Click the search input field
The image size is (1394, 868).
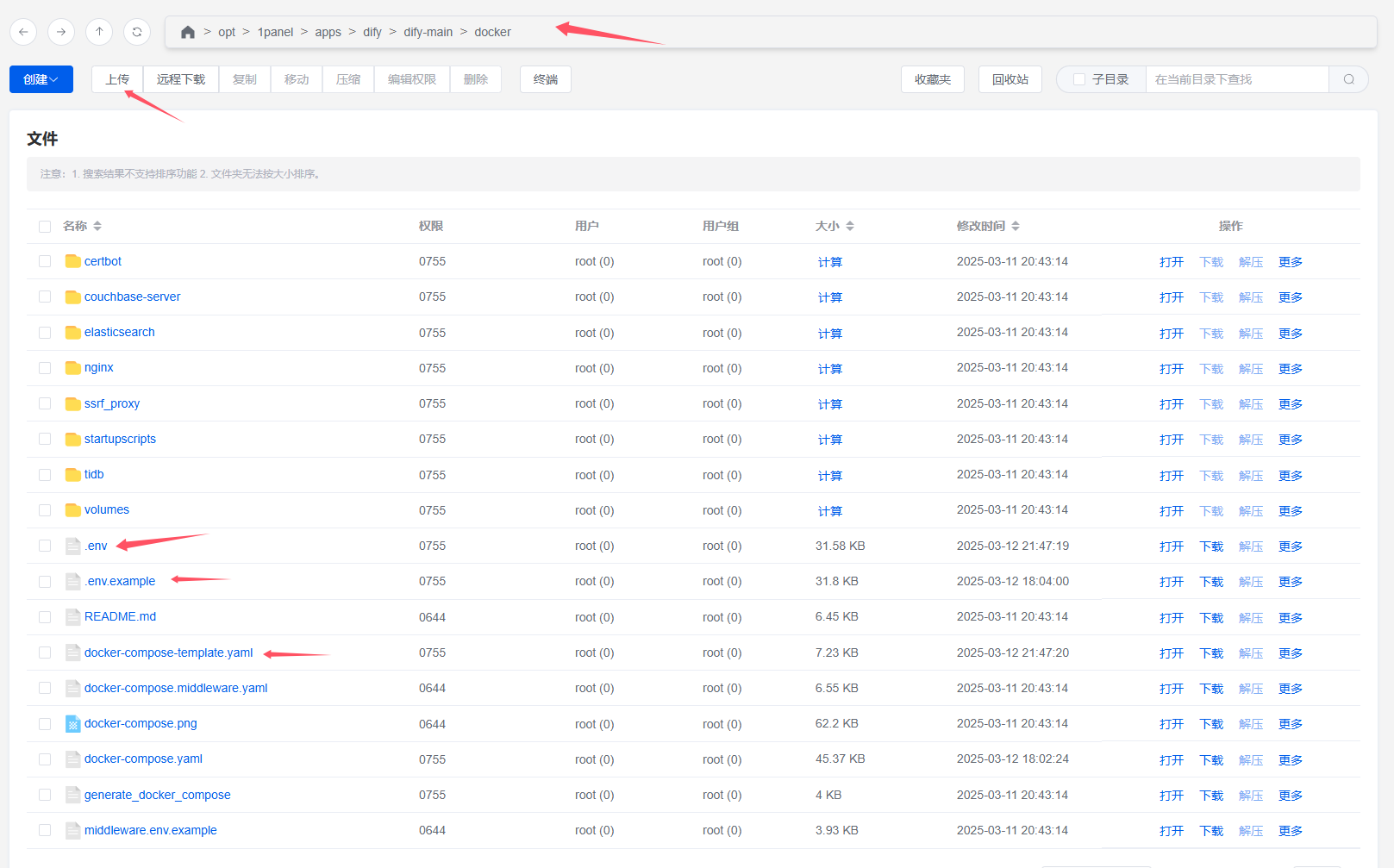pos(1236,79)
